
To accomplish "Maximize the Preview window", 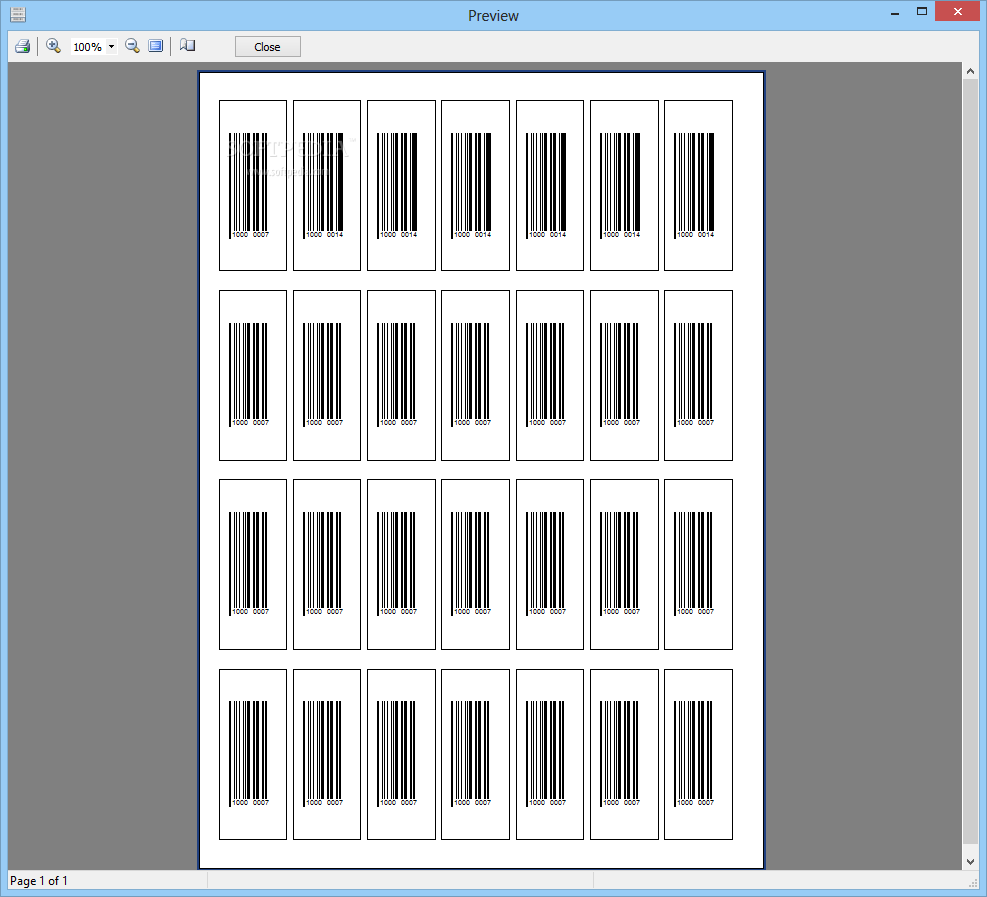I will click(x=922, y=12).
